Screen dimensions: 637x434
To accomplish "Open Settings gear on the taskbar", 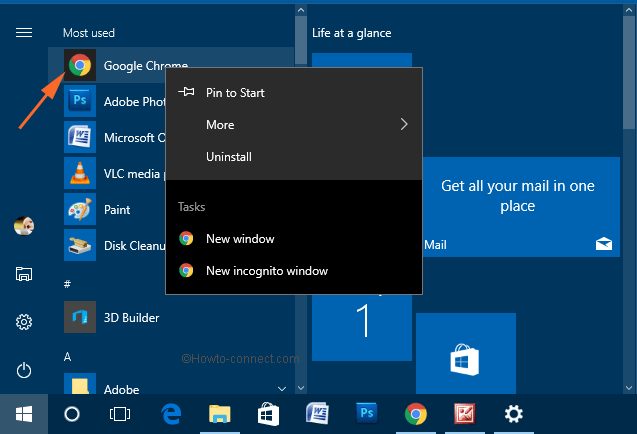I will tap(514, 414).
